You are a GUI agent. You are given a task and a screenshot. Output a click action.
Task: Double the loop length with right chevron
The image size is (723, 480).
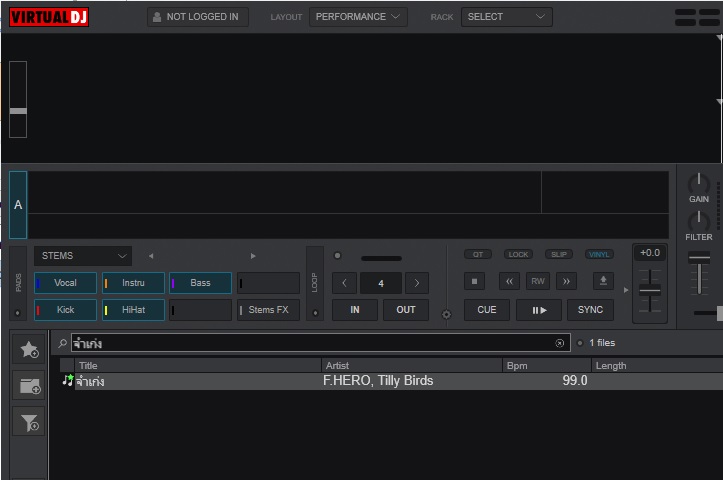(417, 283)
